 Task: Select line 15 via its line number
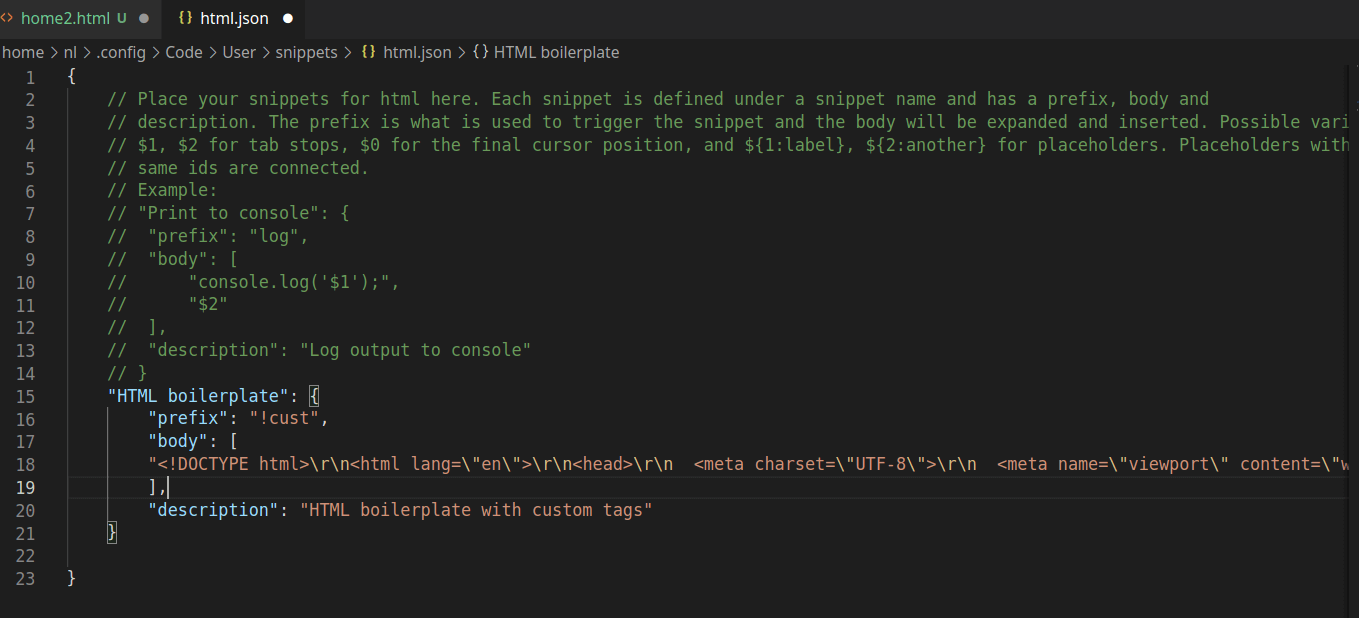(x=25, y=396)
